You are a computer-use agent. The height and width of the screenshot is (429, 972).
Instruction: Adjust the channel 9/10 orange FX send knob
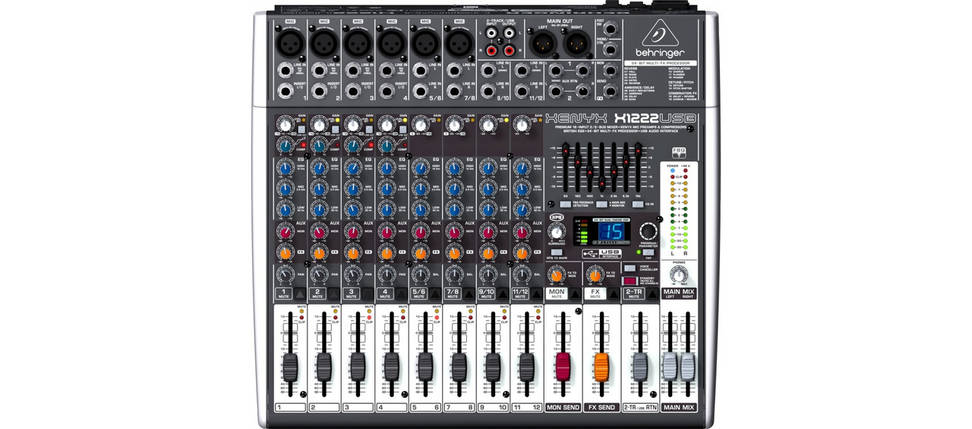click(488, 253)
